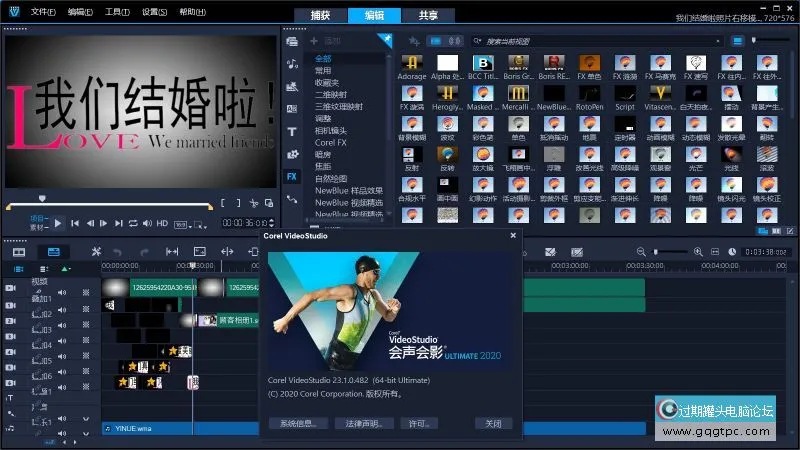
Task: Click the preview scrubber playhead marker
Action: (x=42, y=198)
